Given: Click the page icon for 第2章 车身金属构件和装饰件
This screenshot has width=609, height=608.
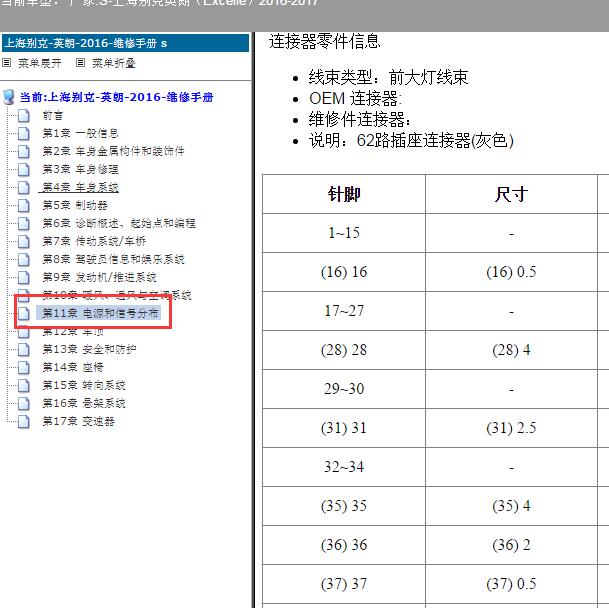Looking at the screenshot, I should 24,151.
